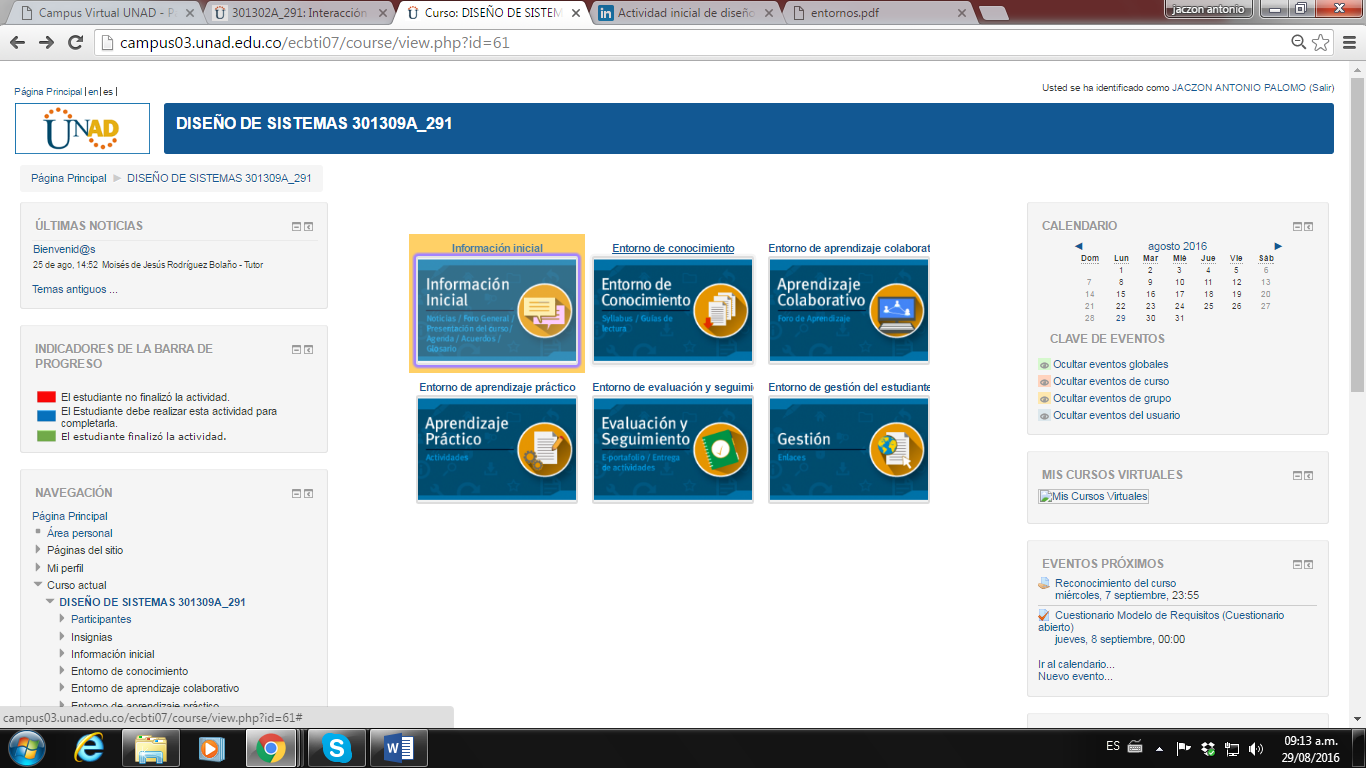Click the red 'no finalizó la actividad' swatch
Screen dimensions: 1366x768
(x=46, y=397)
